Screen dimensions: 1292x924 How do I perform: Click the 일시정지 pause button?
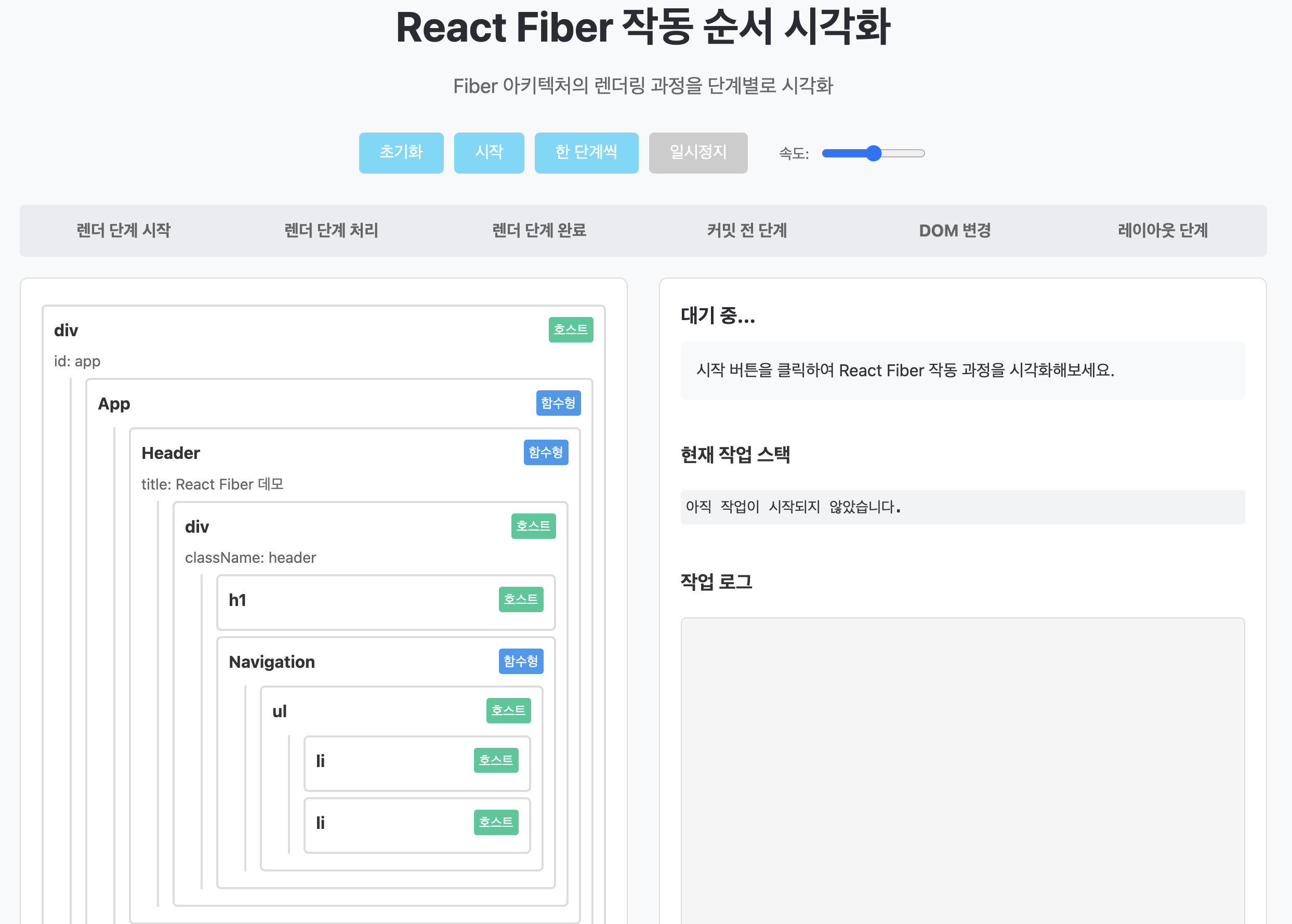[697, 152]
